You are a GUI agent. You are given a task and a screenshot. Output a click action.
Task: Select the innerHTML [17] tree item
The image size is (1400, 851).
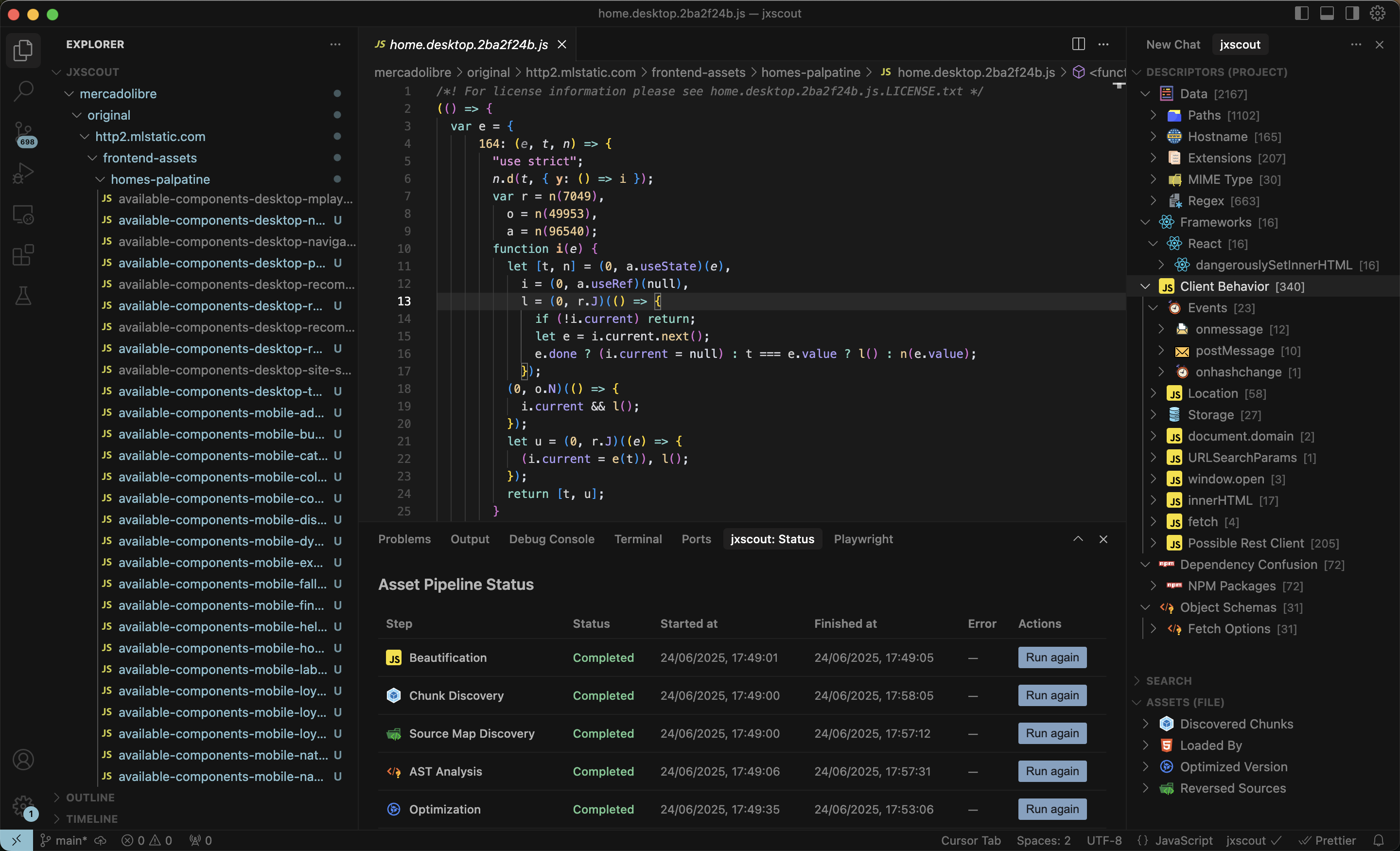click(x=1262, y=500)
